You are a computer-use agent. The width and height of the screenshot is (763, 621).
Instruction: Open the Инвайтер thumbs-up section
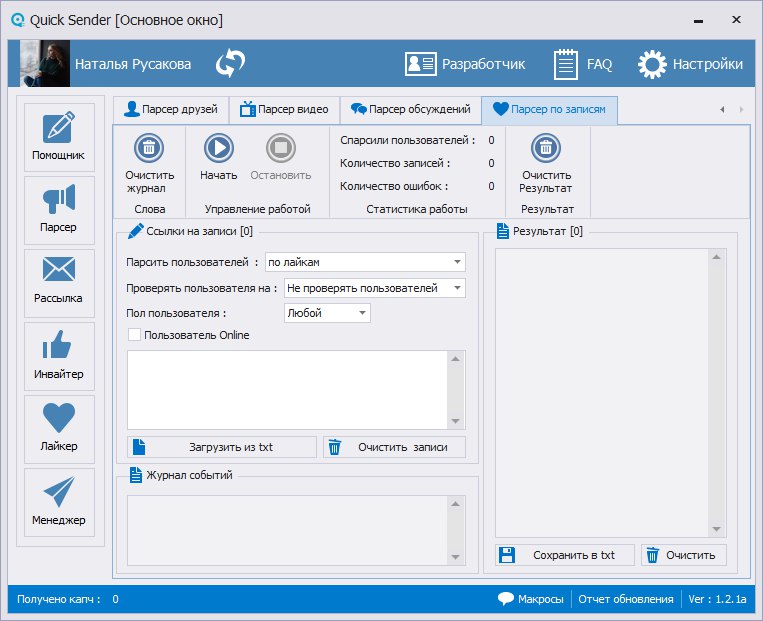(59, 355)
